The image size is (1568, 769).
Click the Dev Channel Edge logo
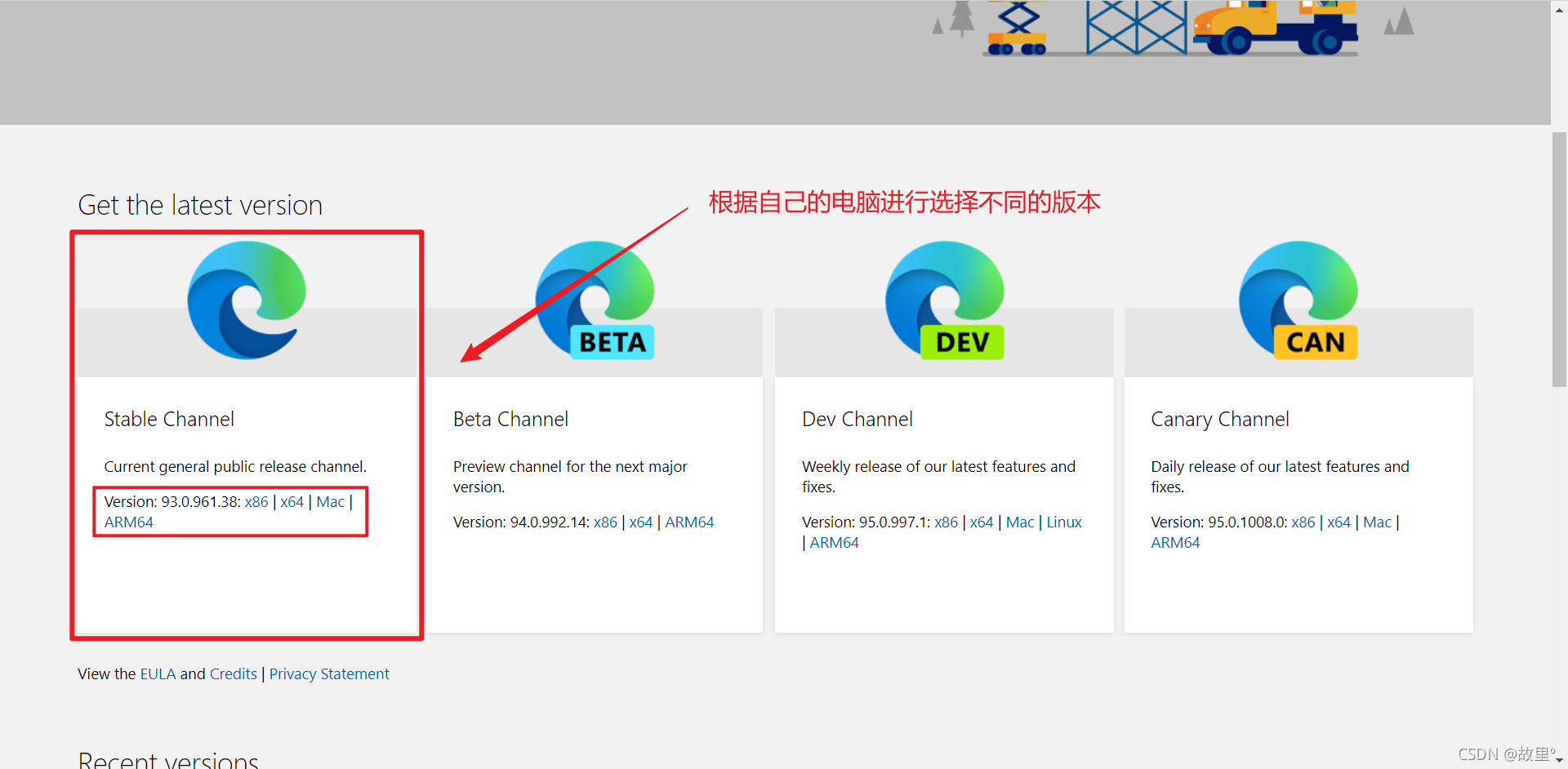click(945, 300)
